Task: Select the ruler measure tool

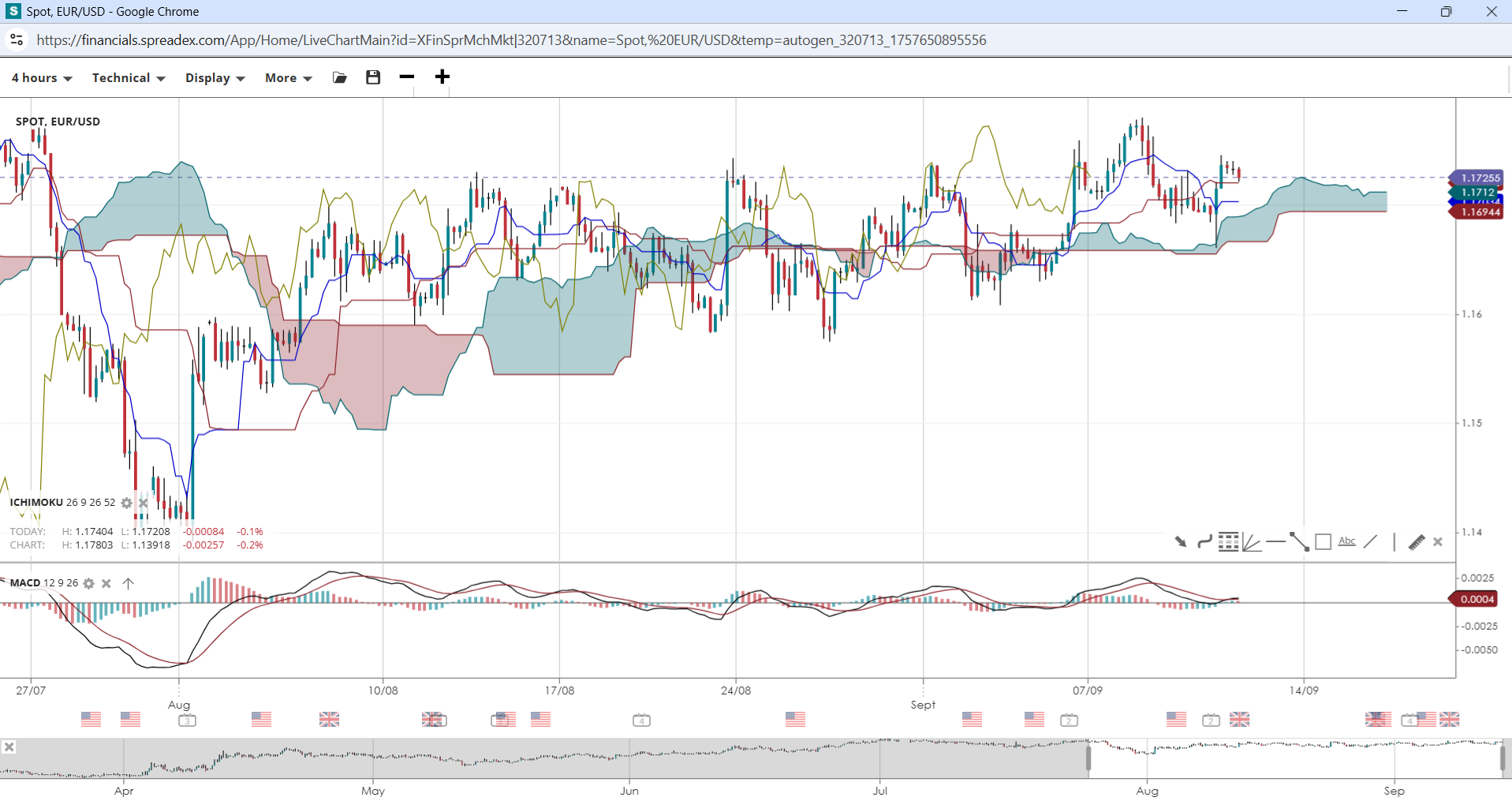Action: [x=1417, y=542]
